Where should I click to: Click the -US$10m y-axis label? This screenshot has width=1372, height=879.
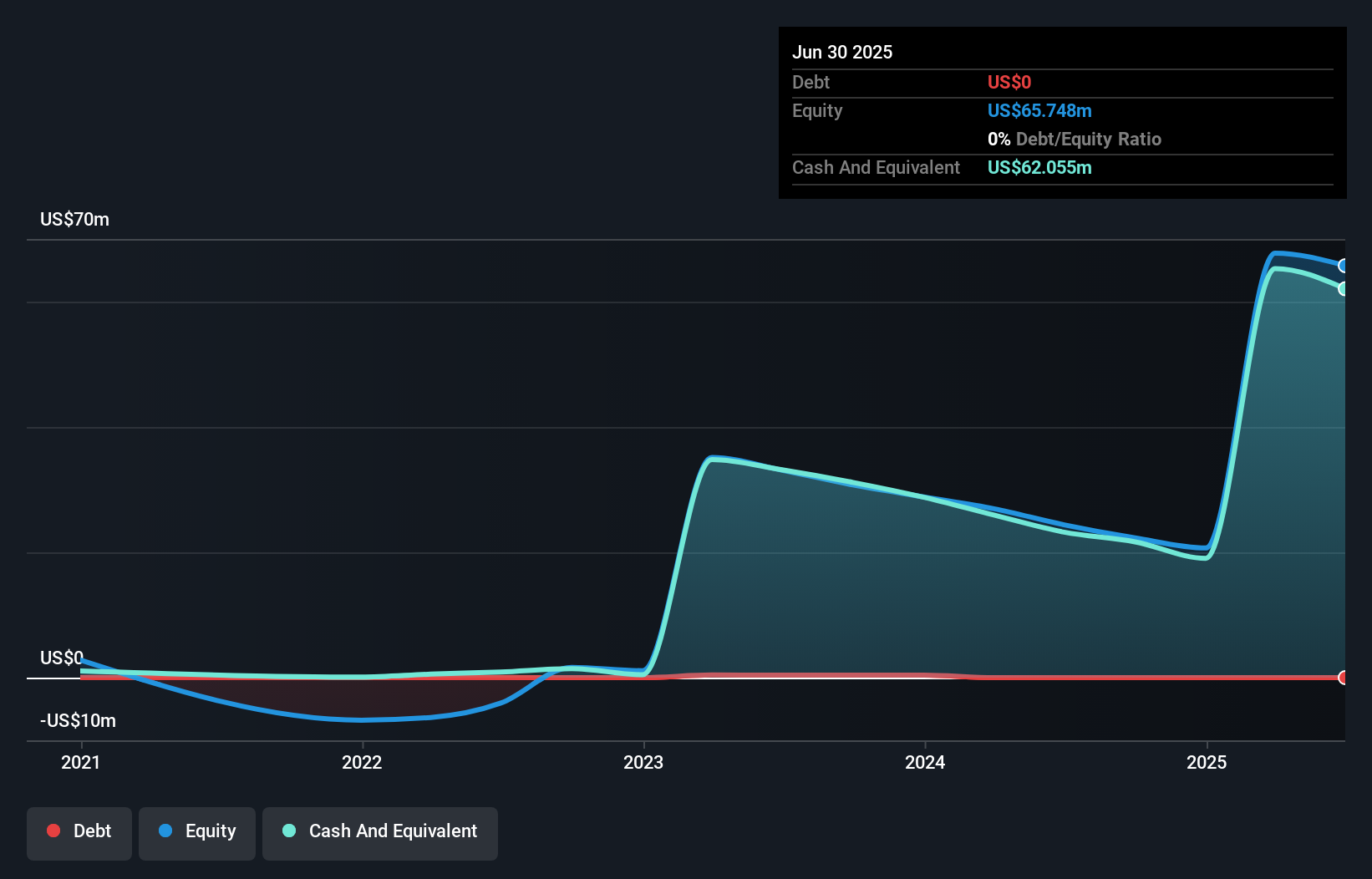tap(79, 720)
